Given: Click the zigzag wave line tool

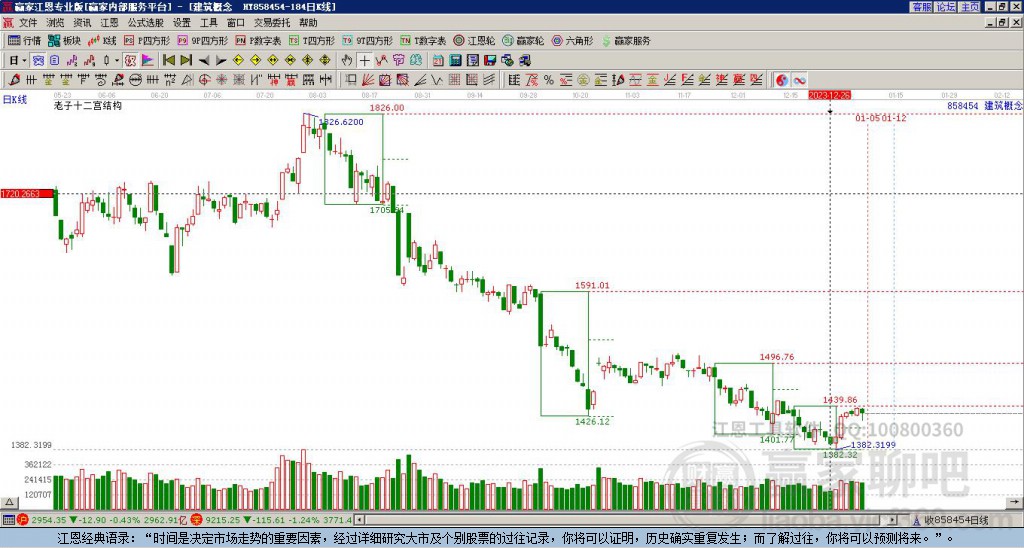Looking at the screenshot, I should point(437,80).
